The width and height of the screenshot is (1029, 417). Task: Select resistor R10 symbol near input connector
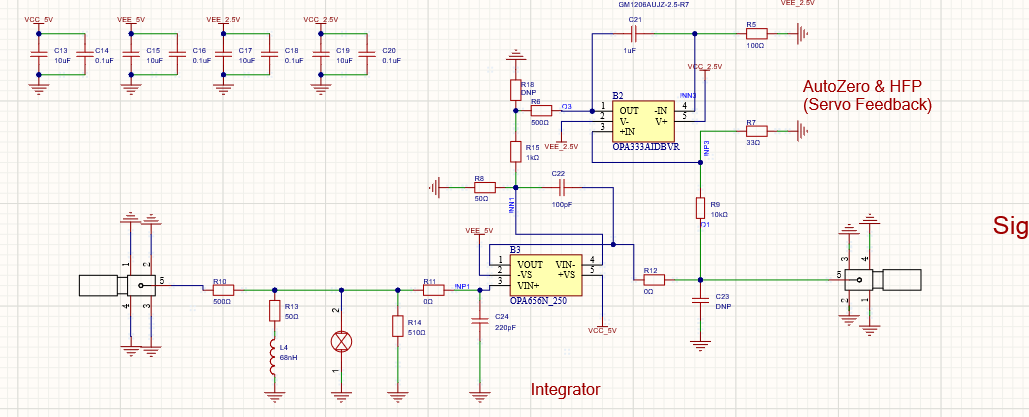223,289
